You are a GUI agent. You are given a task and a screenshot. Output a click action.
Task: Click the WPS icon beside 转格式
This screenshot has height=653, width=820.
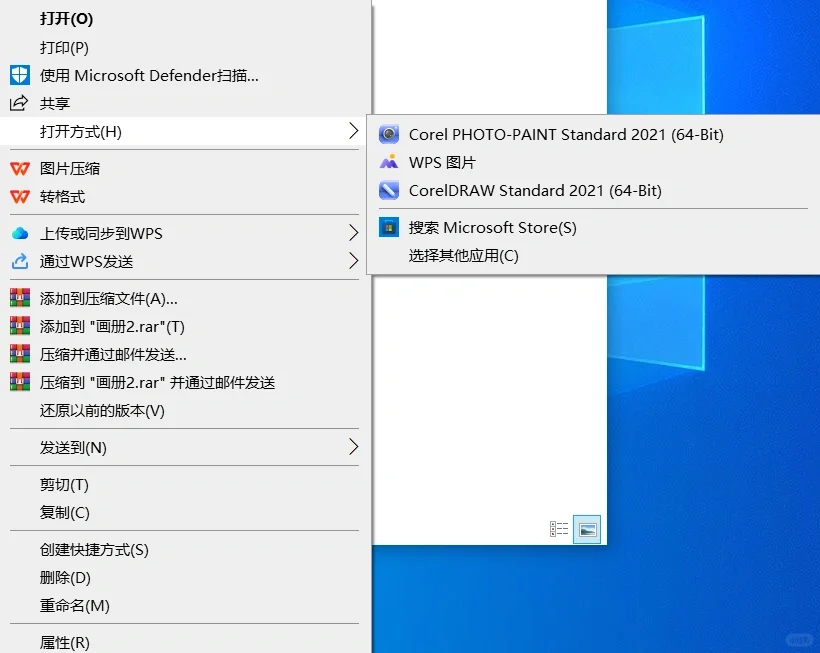click(20, 197)
